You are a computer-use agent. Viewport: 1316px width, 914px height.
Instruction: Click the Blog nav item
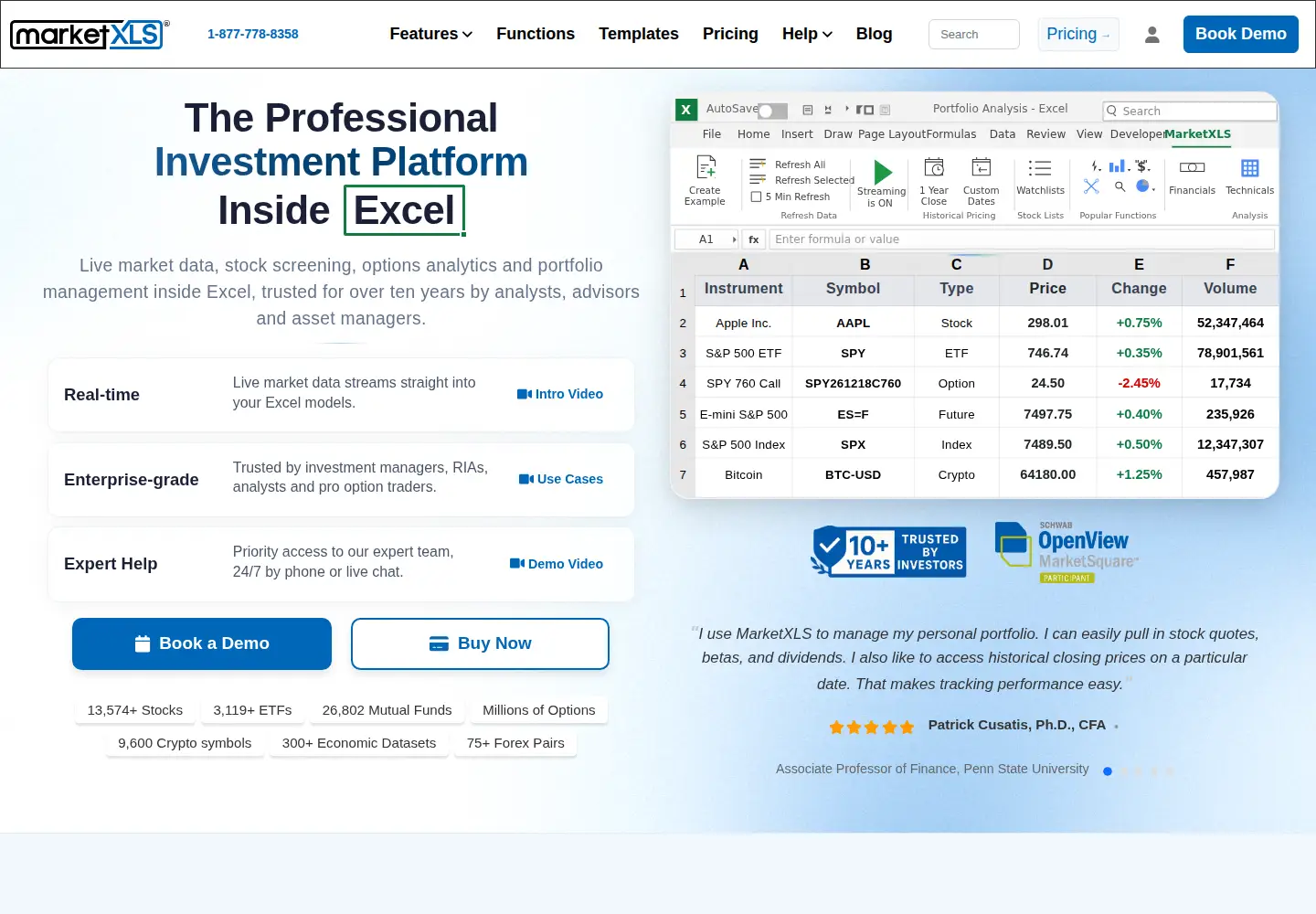[x=875, y=34]
